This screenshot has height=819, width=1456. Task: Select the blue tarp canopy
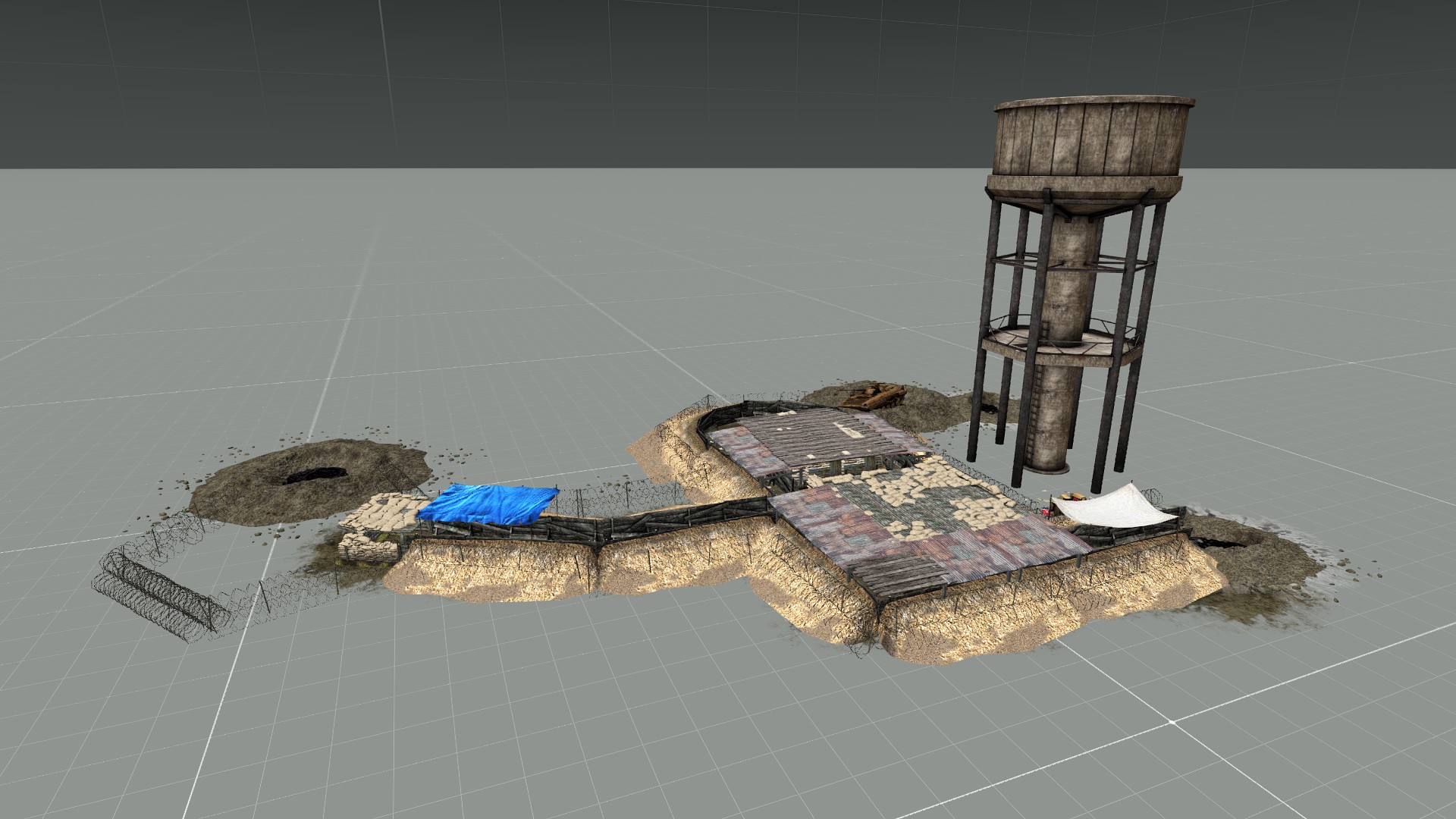(x=488, y=504)
